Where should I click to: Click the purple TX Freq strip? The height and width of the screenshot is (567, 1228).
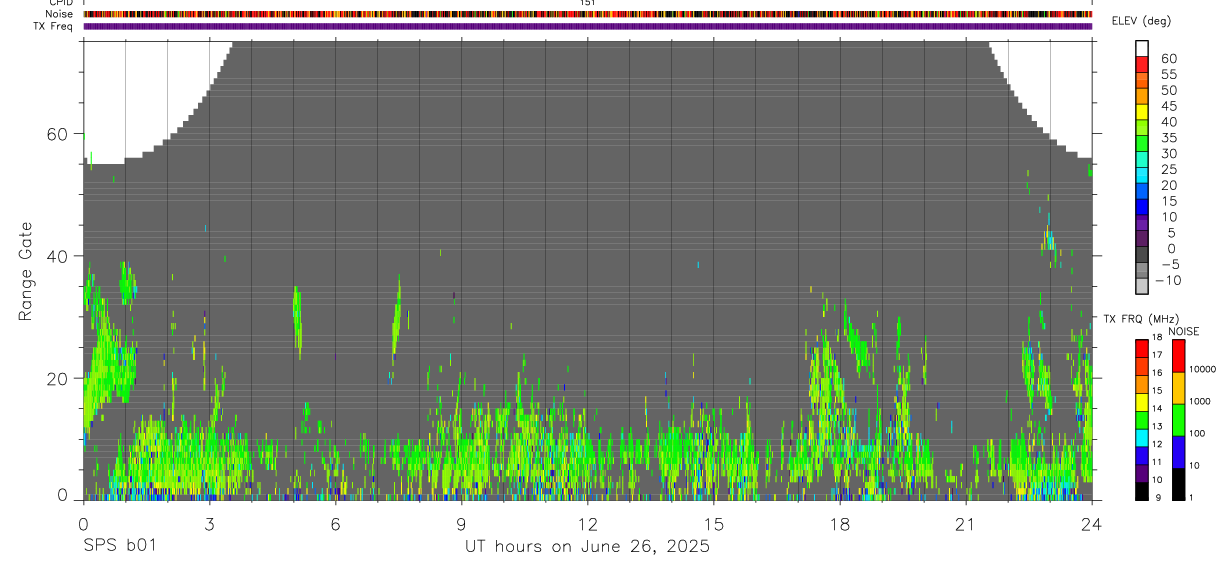point(587,26)
